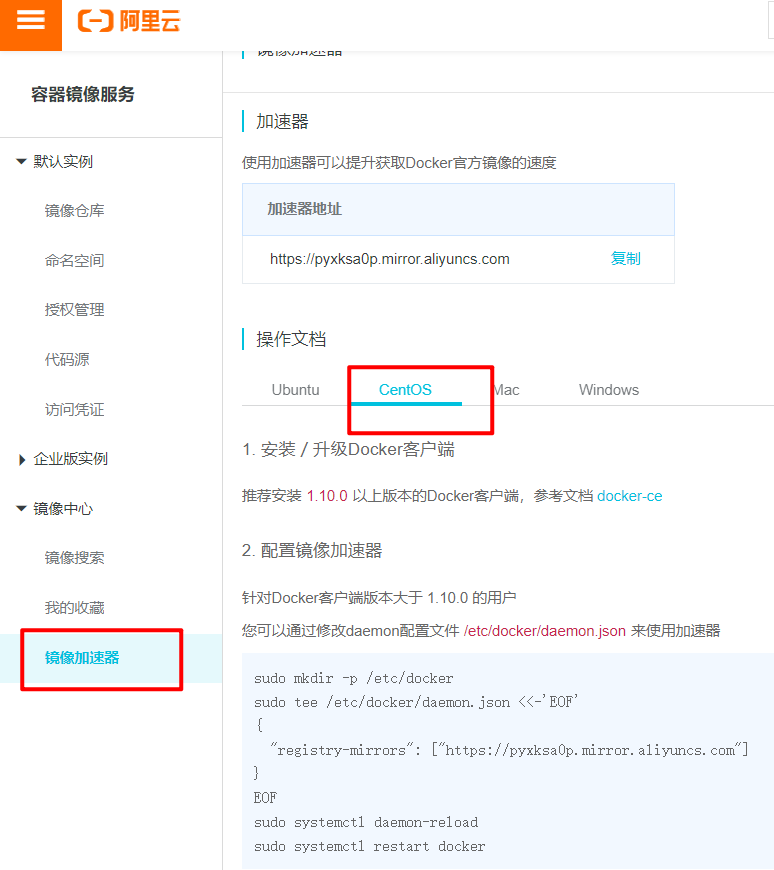Click the sudo systemctl daemon-reload line
Image resolution: width=774 pixels, height=870 pixels.
366,822
